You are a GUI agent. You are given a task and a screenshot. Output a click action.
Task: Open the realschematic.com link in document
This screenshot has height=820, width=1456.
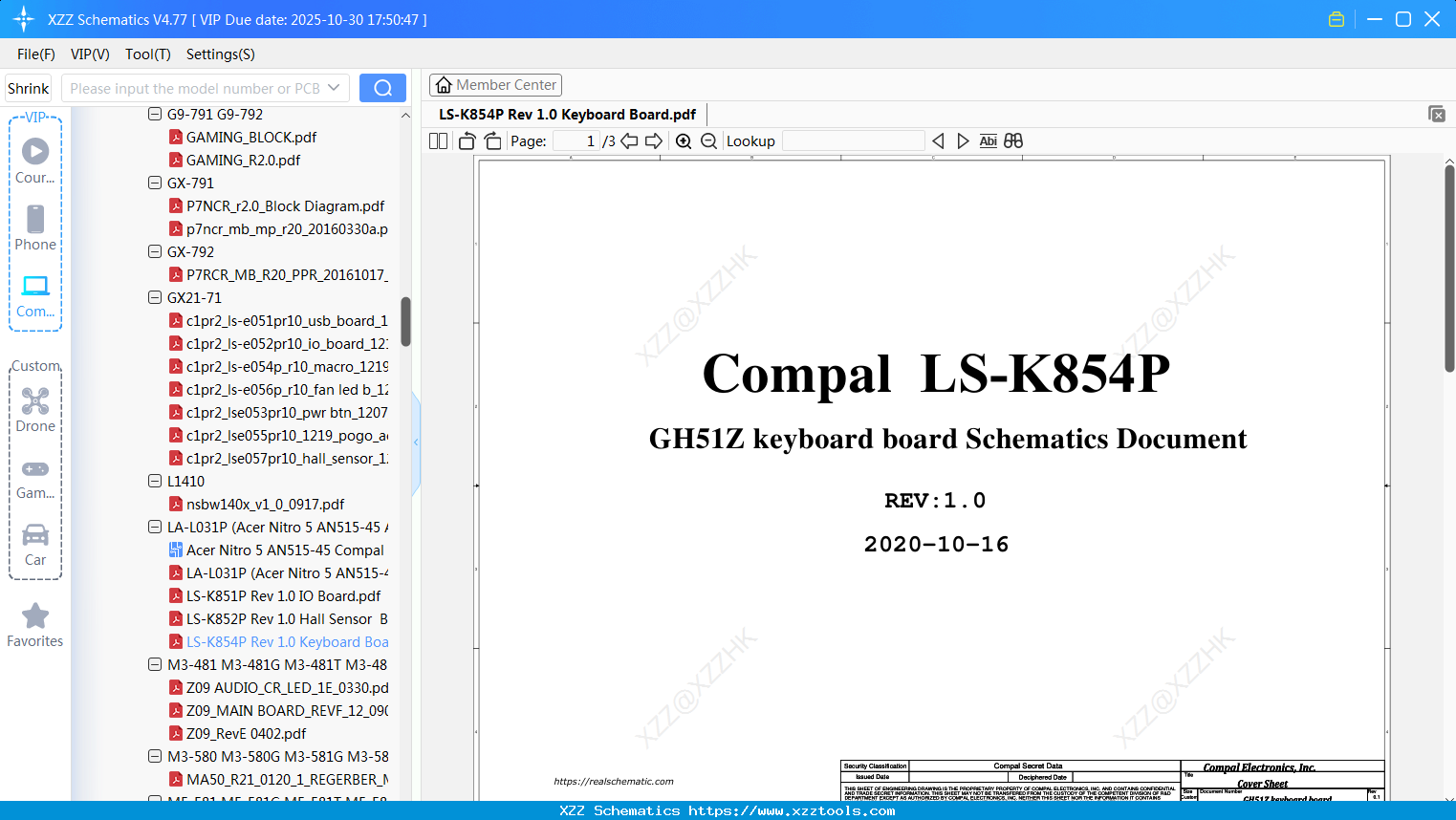(x=614, y=781)
